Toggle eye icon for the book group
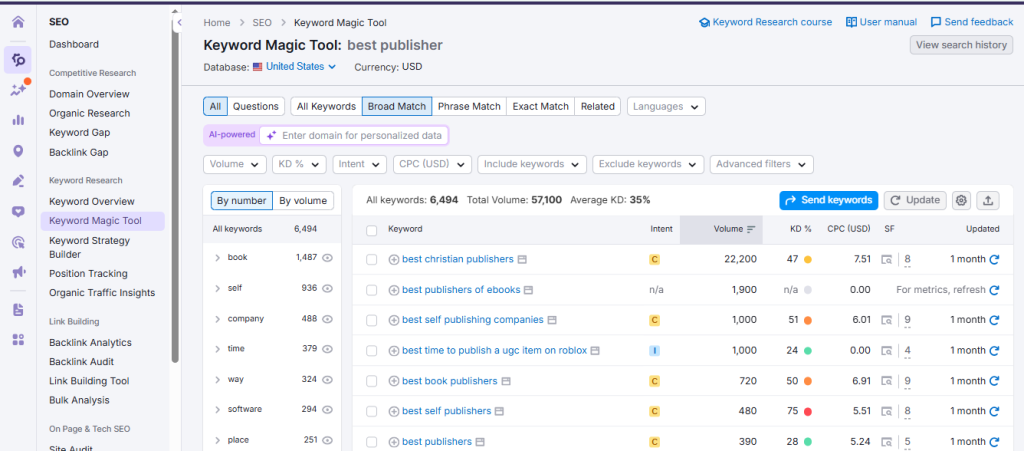Screen dimensions: 1024x451 click(x=327, y=258)
